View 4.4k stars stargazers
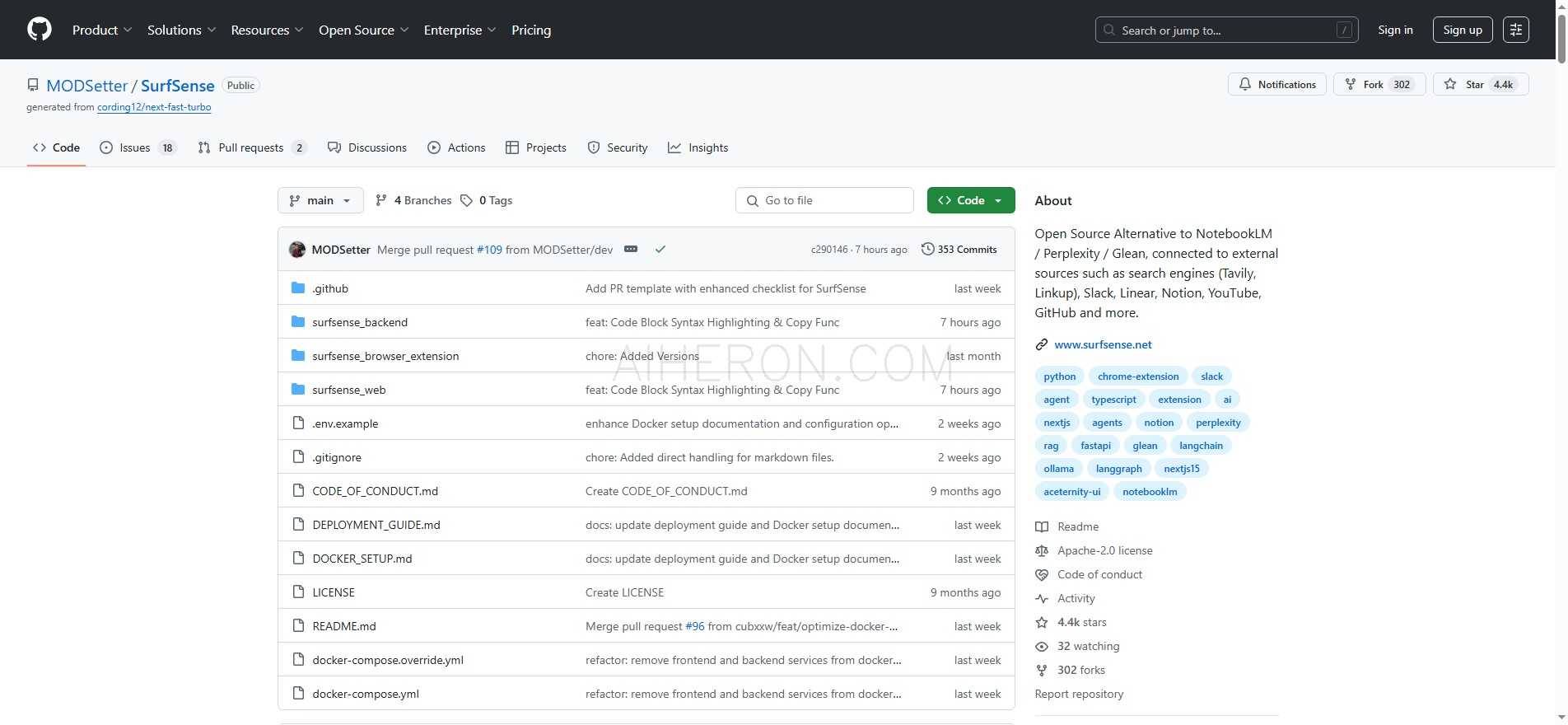Viewport: 1568px width, 725px height. point(1071,622)
